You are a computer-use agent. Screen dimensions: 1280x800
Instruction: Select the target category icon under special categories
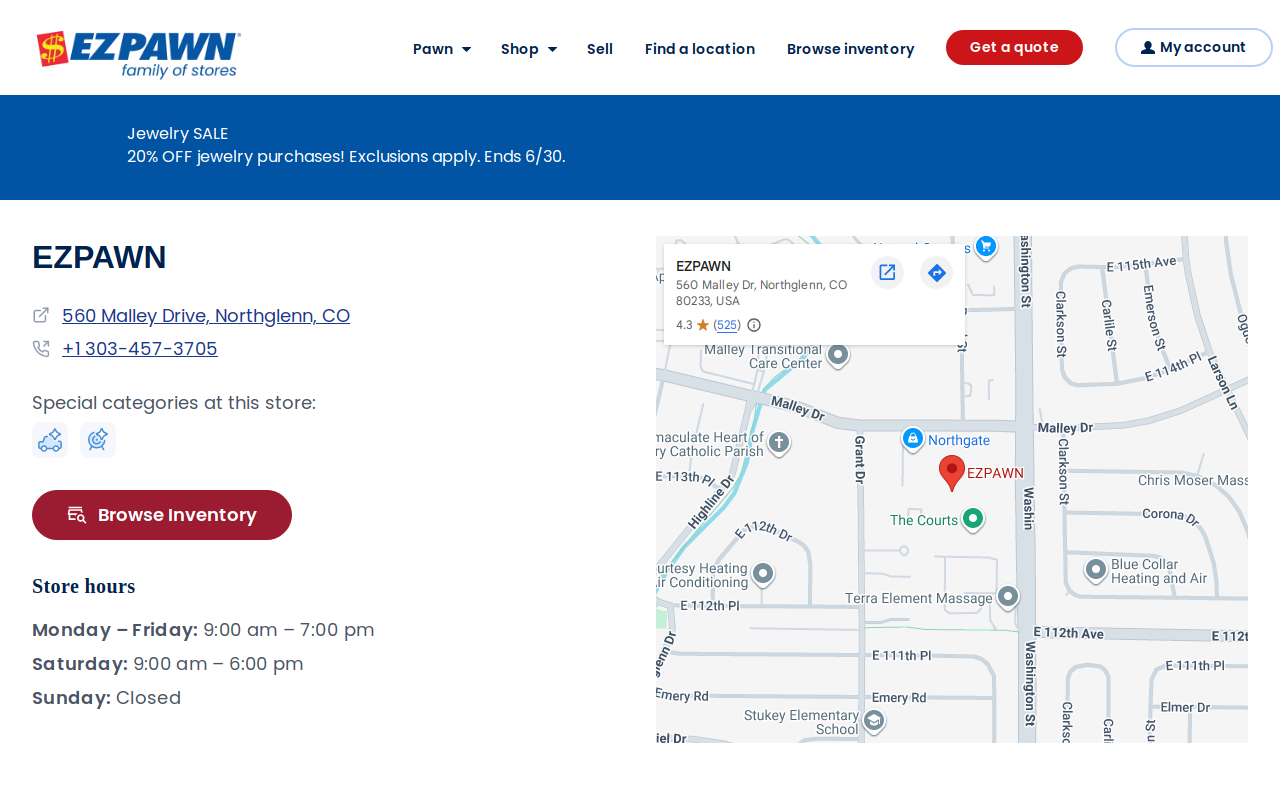click(98, 440)
